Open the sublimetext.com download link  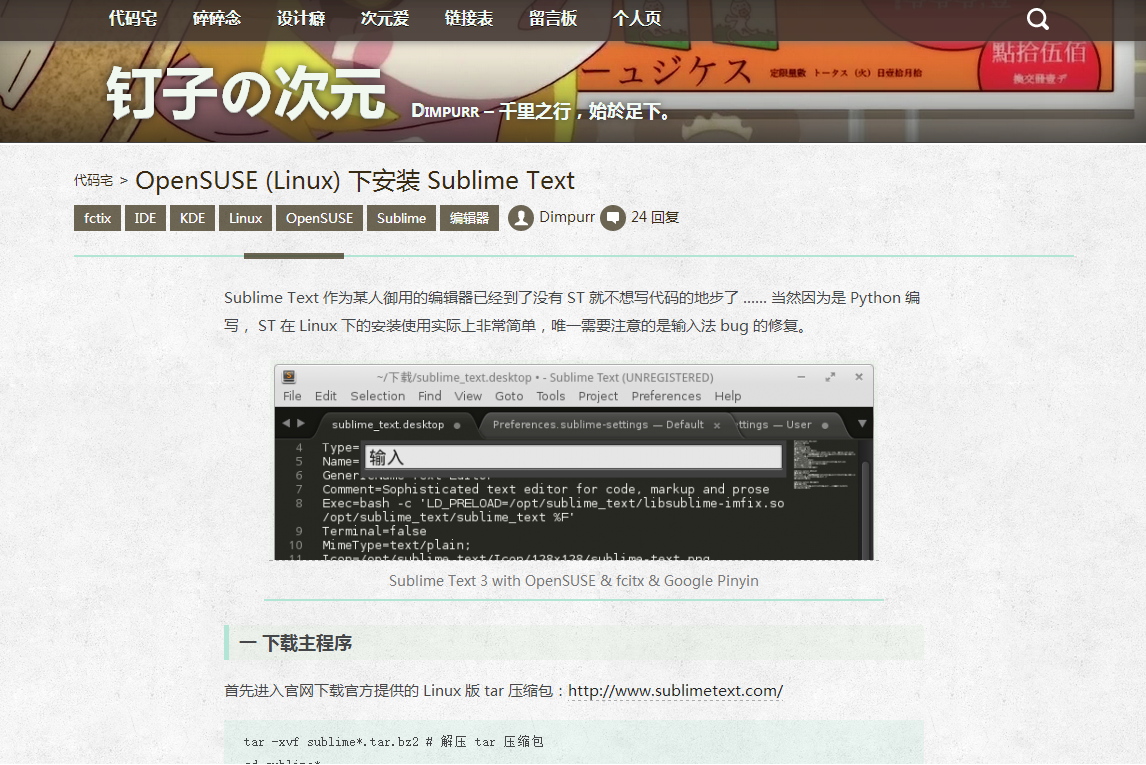(675, 691)
